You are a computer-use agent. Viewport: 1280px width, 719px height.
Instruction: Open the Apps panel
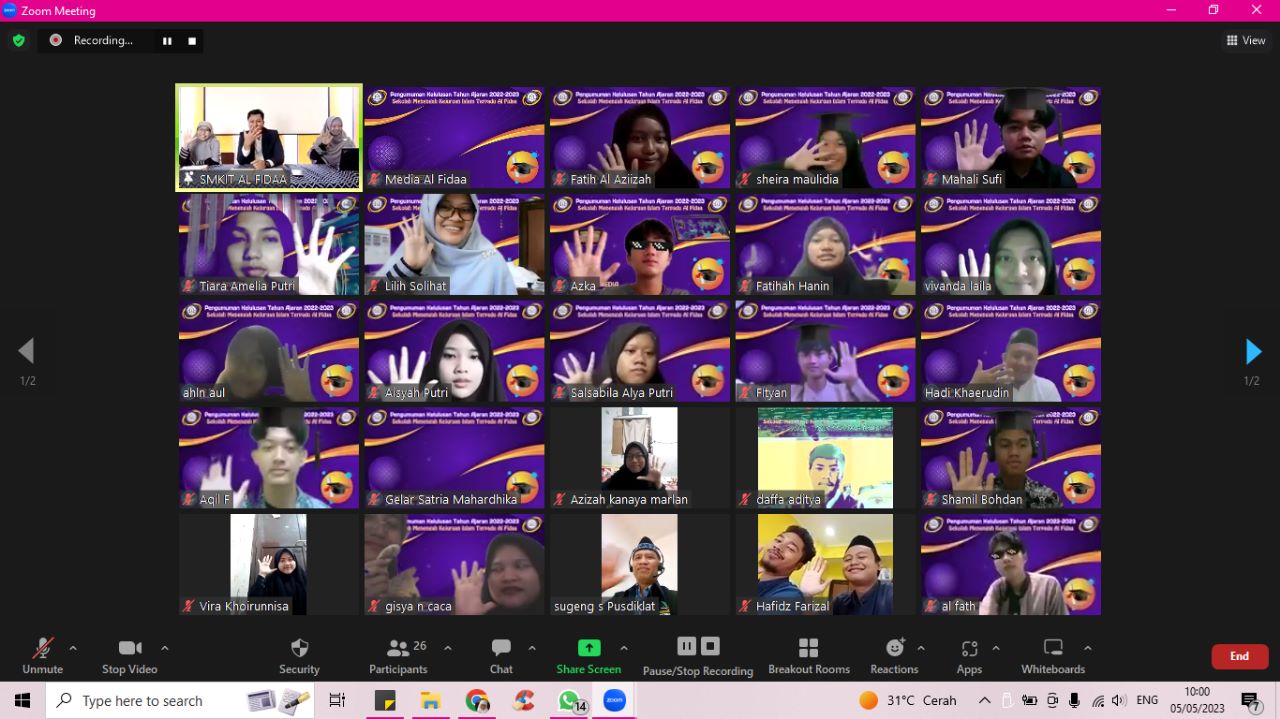click(968, 655)
